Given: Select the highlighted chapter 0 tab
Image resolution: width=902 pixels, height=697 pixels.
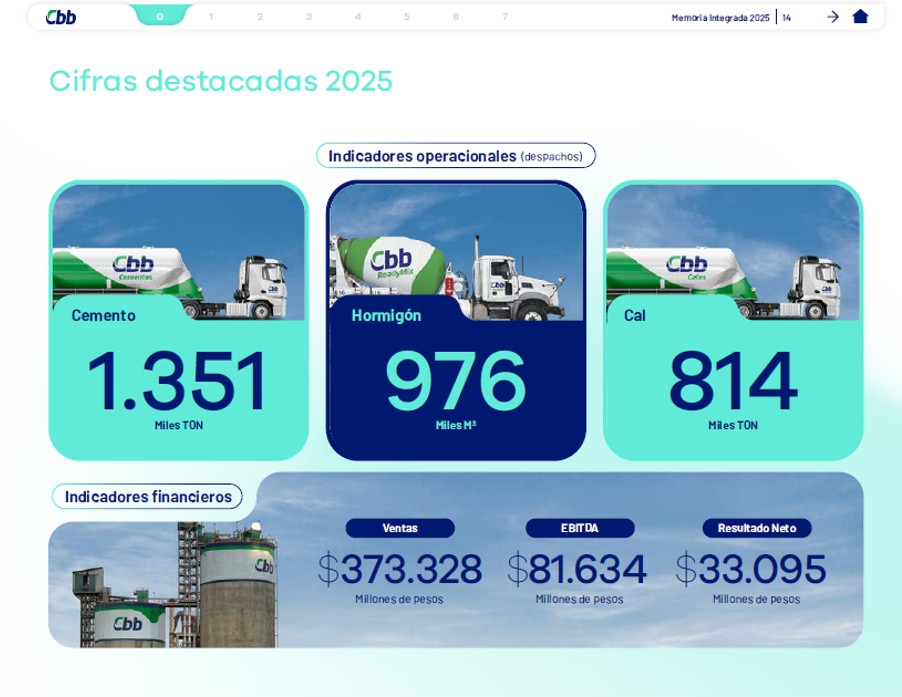Looking at the screenshot, I should point(160,16).
